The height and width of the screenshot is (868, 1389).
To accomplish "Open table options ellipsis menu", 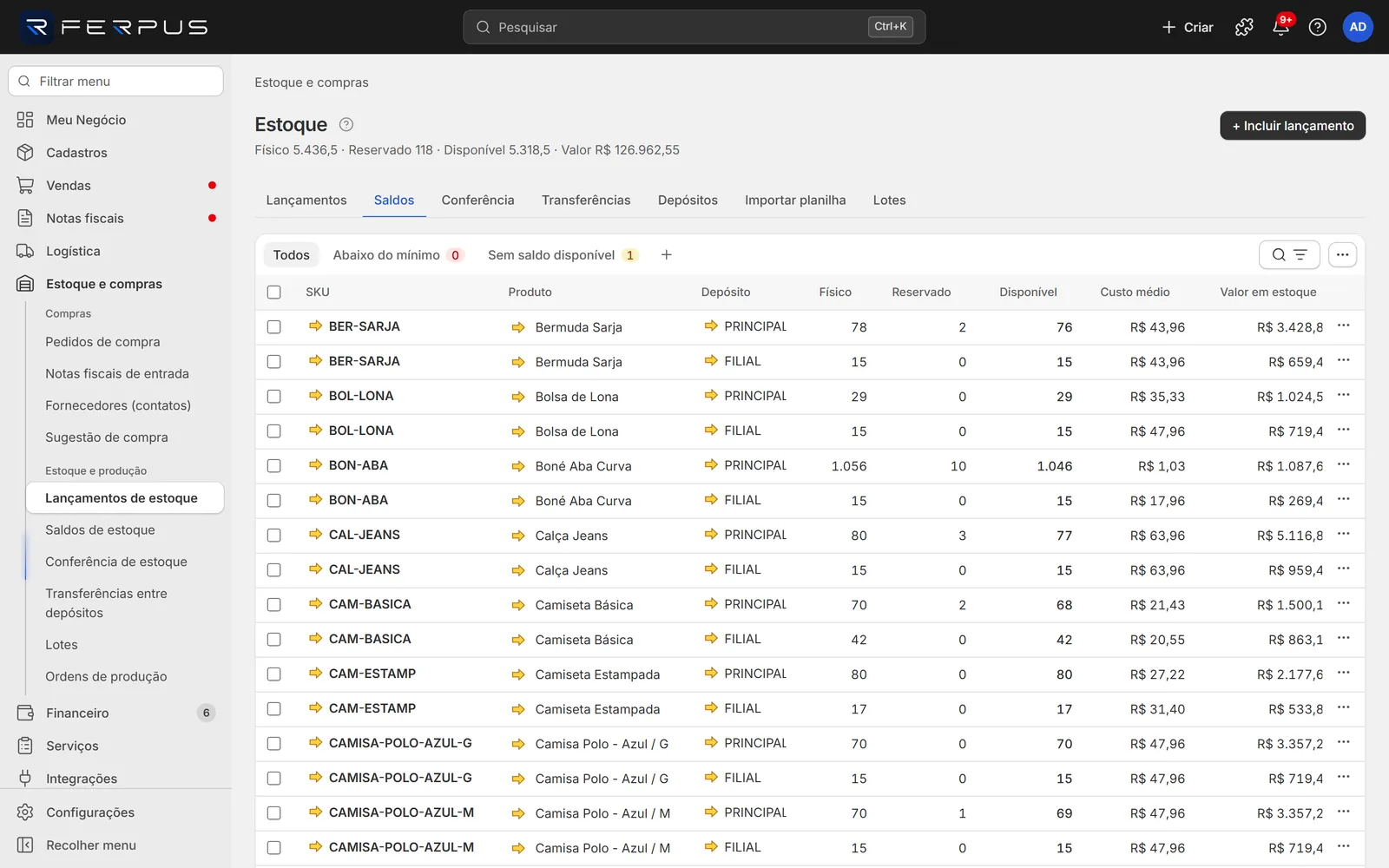I will coord(1342,254).
